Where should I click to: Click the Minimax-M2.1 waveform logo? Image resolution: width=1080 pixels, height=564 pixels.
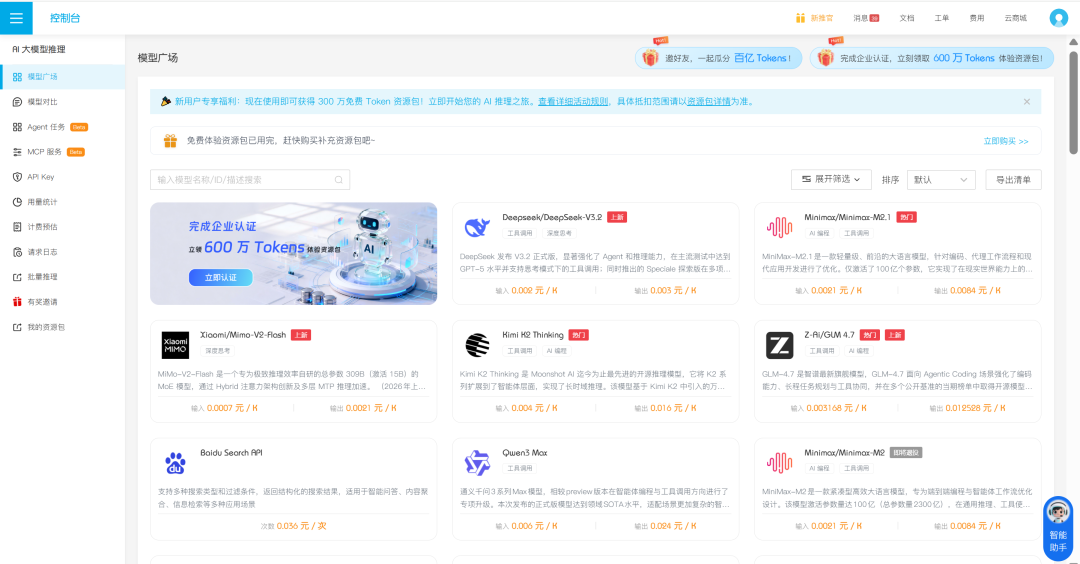[779, 227]
